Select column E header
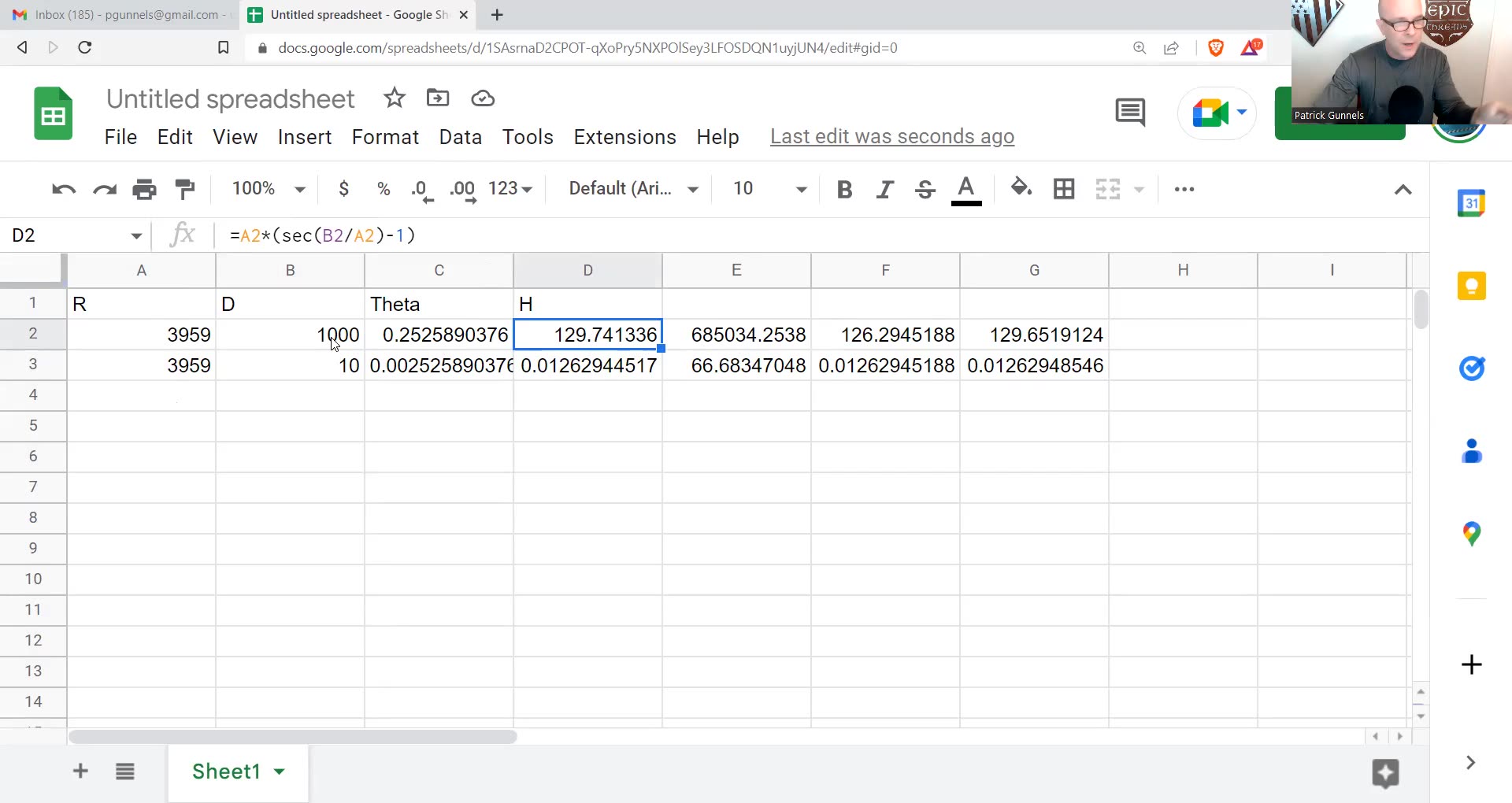Image resolution: width=1512 pixels, height=803 pixels. [x=736, y=270]
